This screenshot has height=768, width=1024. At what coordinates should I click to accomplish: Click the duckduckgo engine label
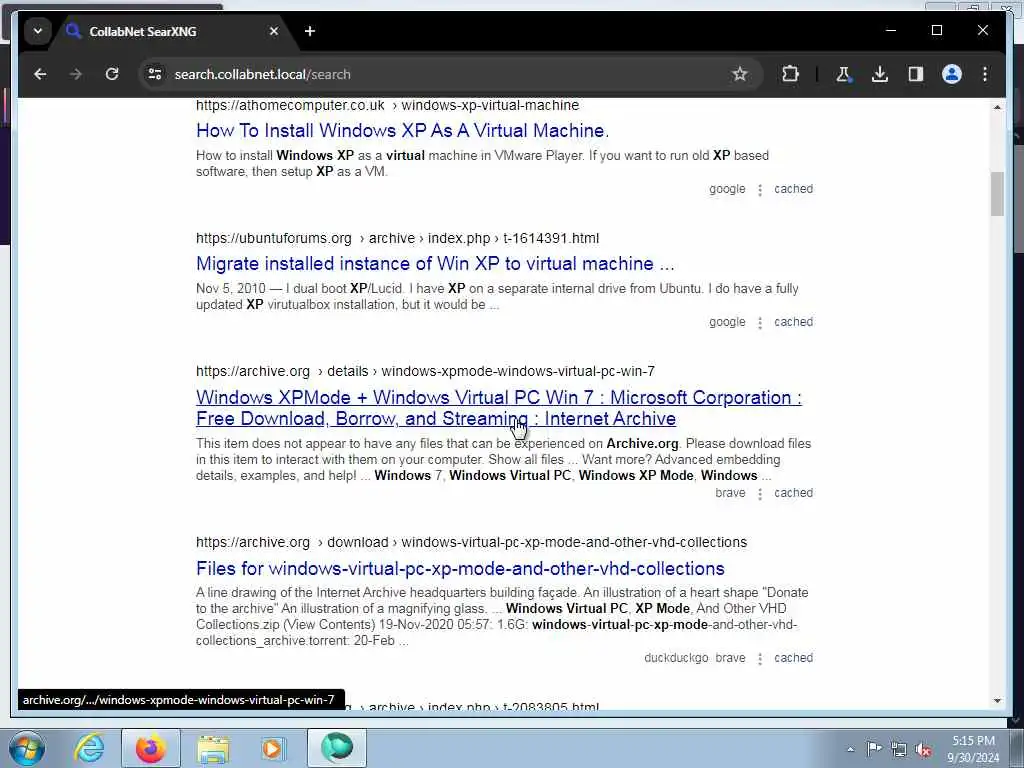pyautogui.click(x=676, y=658)
